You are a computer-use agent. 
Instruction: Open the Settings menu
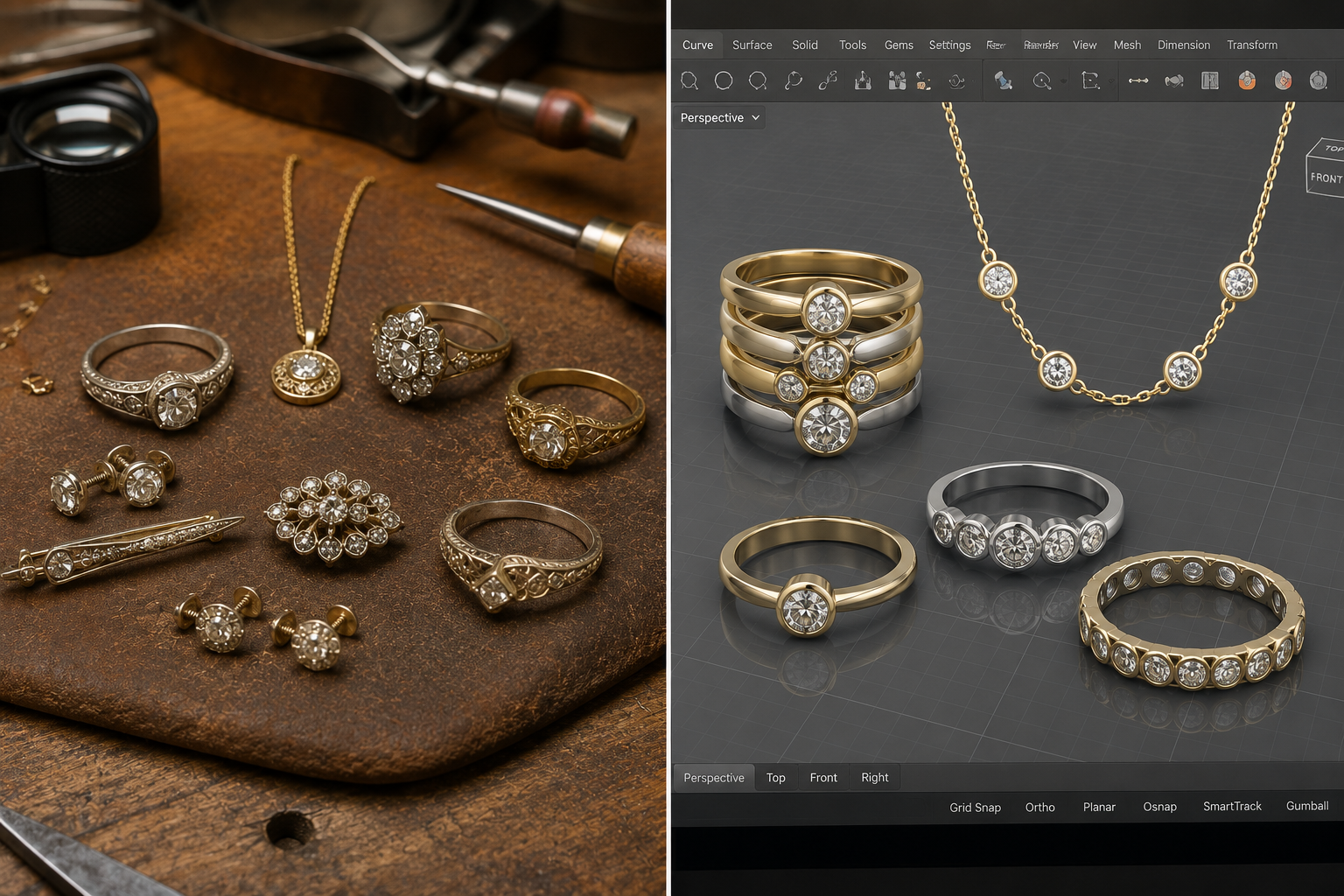949,45
